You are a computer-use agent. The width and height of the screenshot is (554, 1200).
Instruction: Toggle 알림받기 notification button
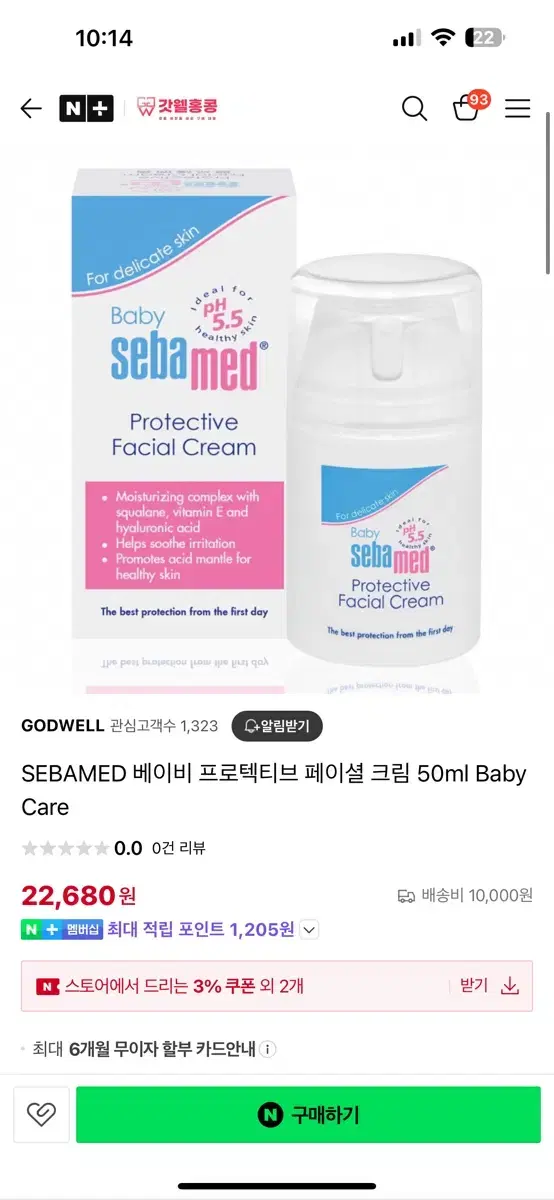[x=277, y=726]
